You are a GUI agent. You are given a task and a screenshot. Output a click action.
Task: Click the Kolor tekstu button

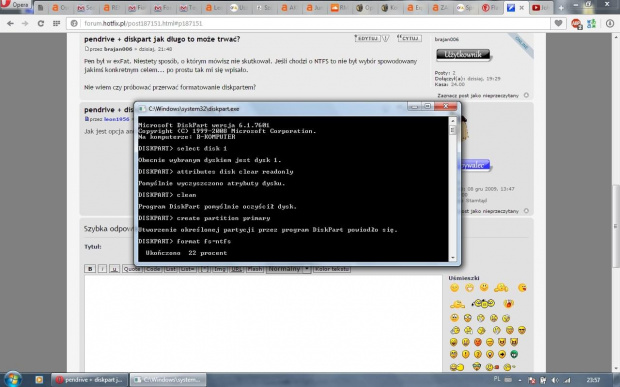point(332,269)
